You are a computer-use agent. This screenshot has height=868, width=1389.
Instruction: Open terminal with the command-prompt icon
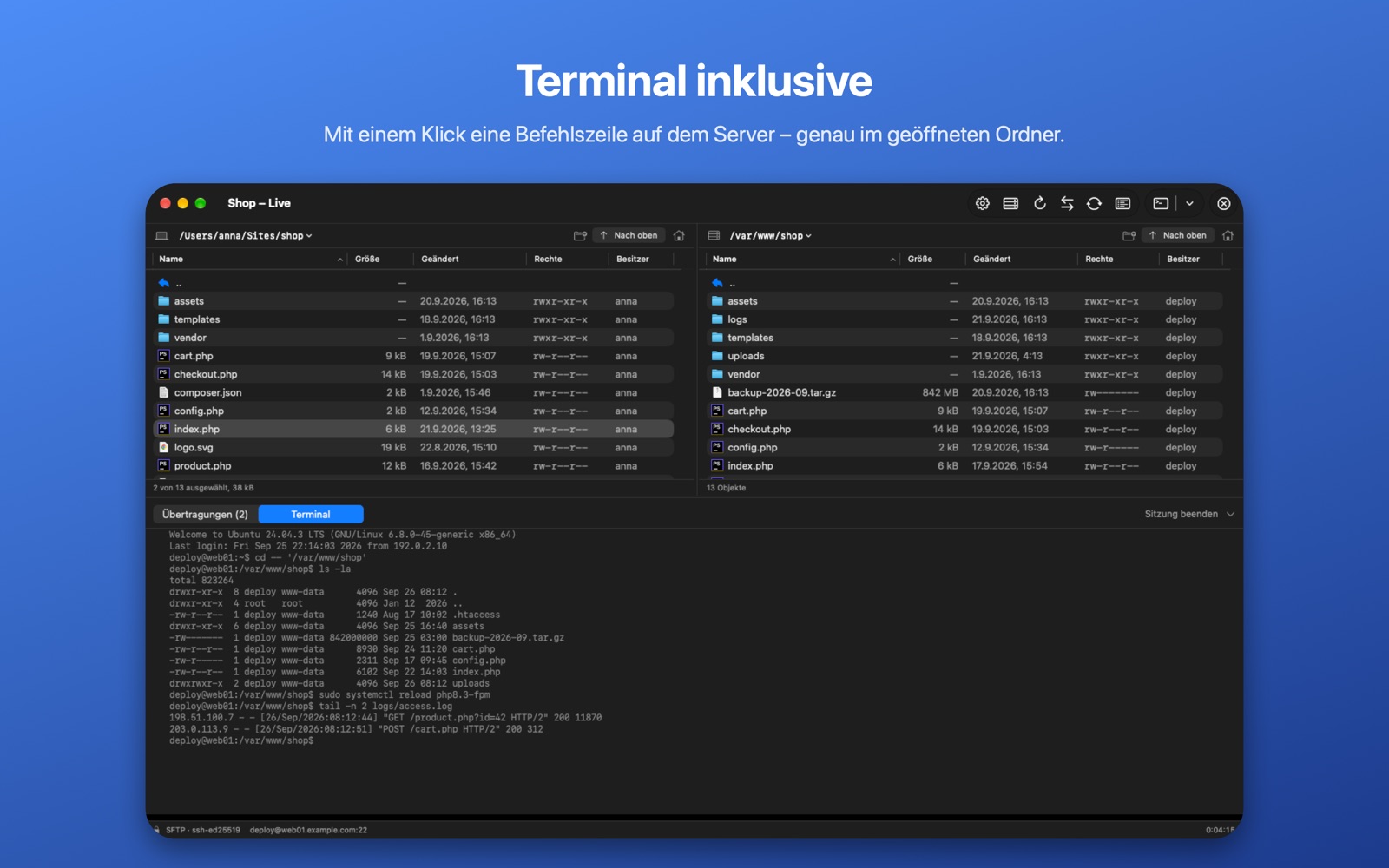tap(1161, 203)
